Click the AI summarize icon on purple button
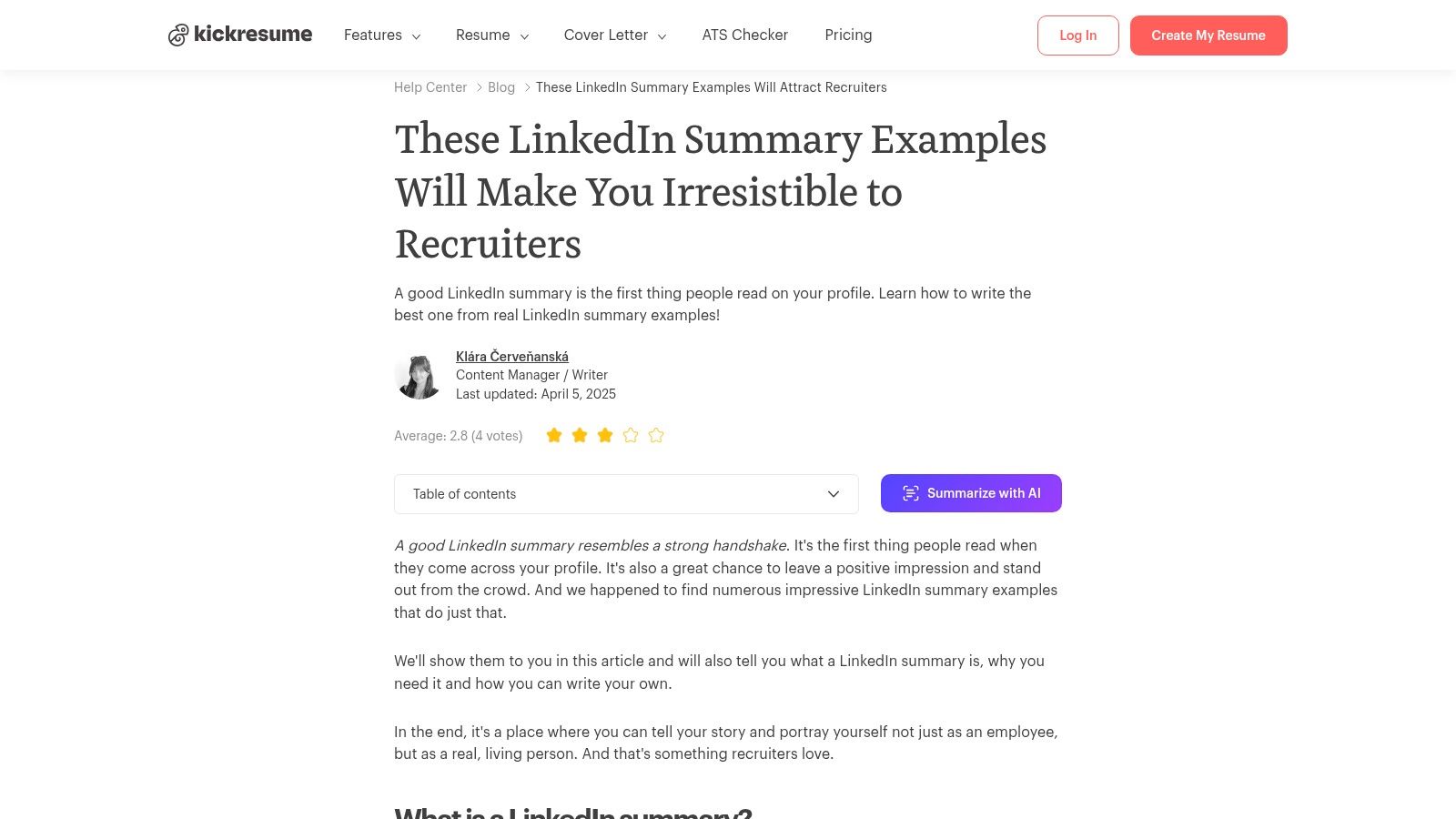 pyautogui.click(x=911, y=492)
